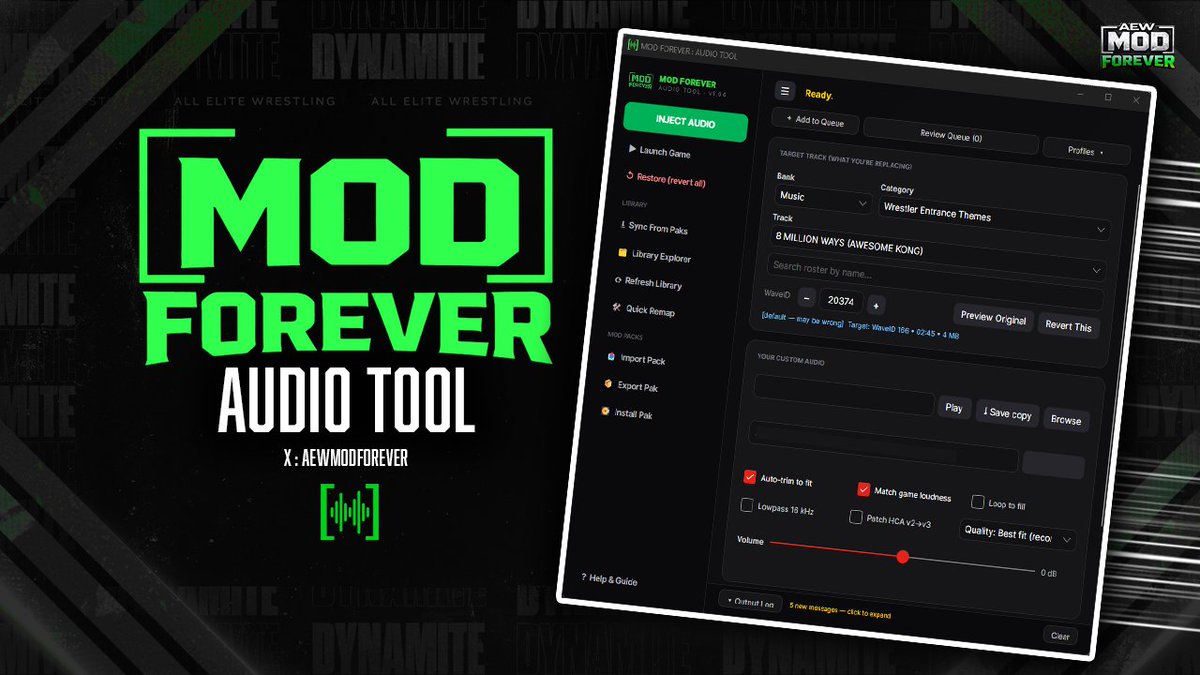
Task: Enable Lowpass 16 kHz checkbox
Action: pyautogui.click(x=747, y=505)
